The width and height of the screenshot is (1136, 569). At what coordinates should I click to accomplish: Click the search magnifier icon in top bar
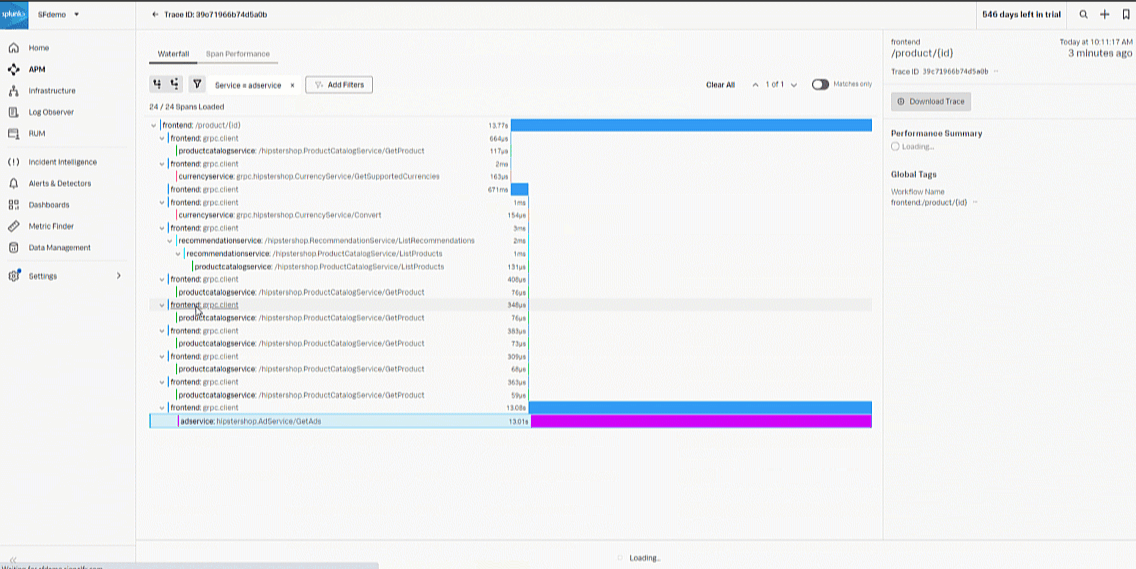(x=1083, y=15)
